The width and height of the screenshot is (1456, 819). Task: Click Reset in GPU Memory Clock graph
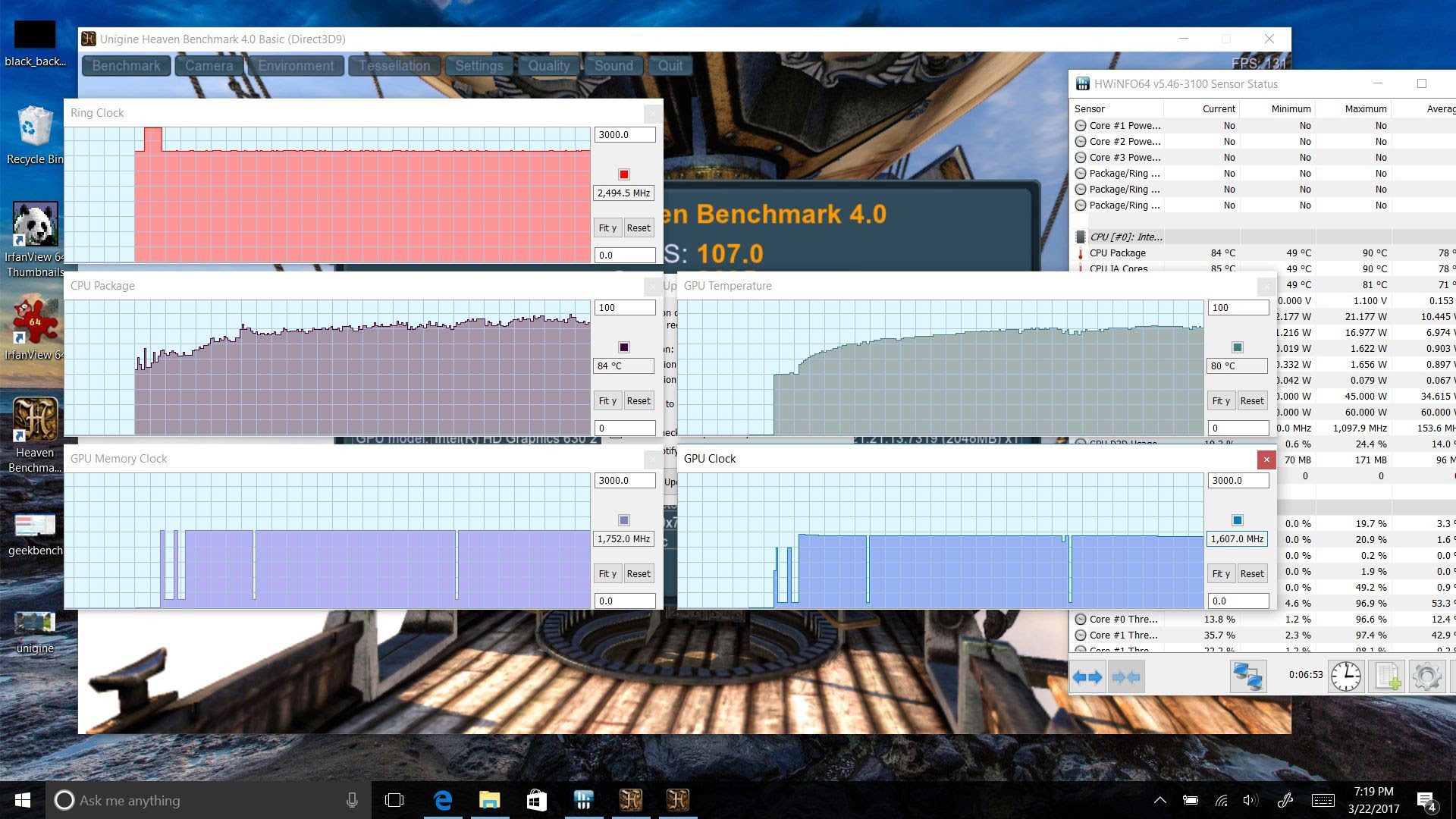point(639,573)
